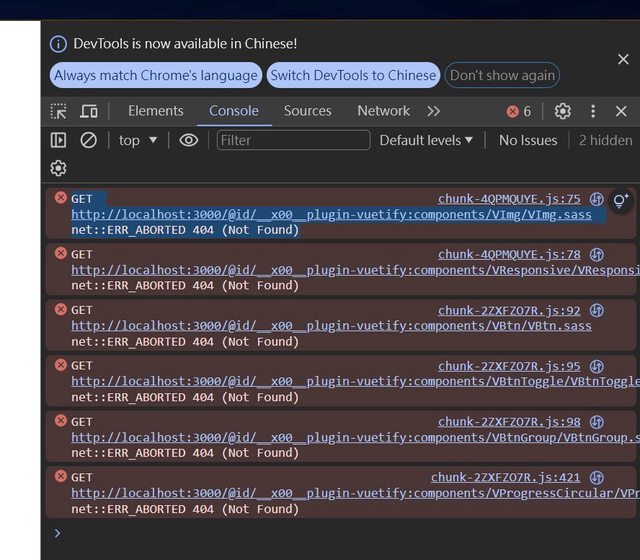Image resolution: width=640 pixels, height=560 pixels.
Task: Click the console input prompt arrow
Action: [x=57, y=533]
